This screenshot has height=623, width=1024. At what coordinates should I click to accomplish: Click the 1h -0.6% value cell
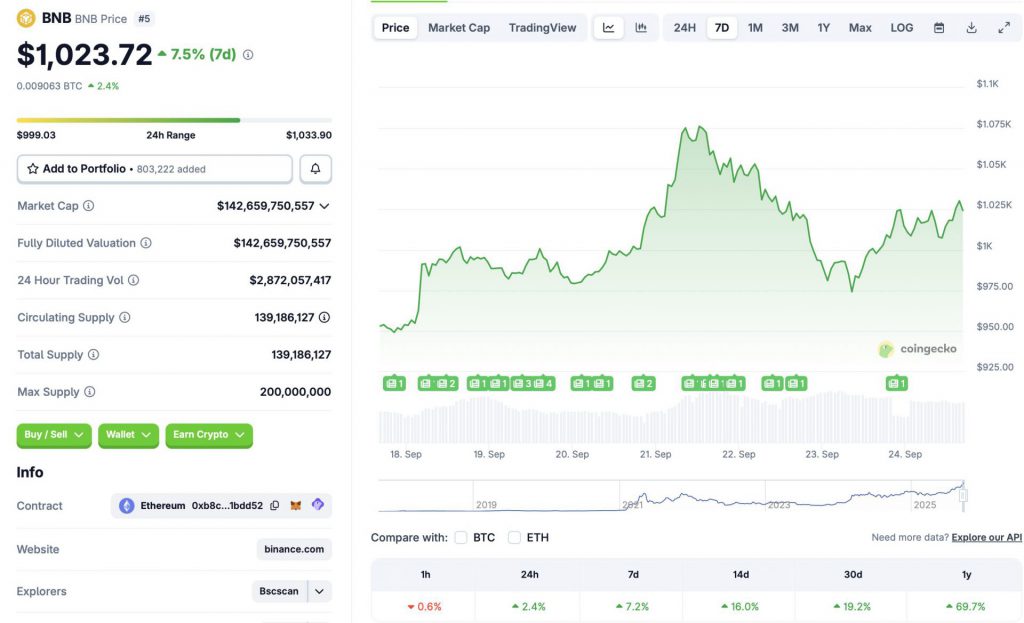(424, 607)
